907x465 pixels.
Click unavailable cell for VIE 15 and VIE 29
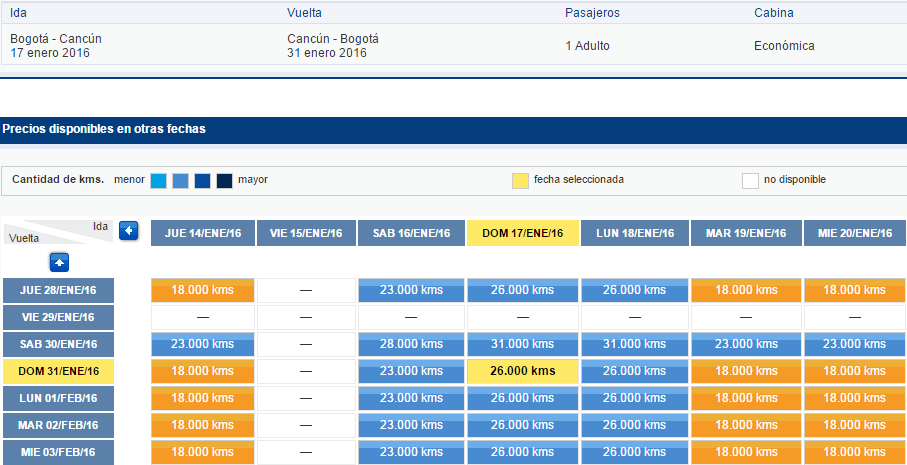coord(306,318)
